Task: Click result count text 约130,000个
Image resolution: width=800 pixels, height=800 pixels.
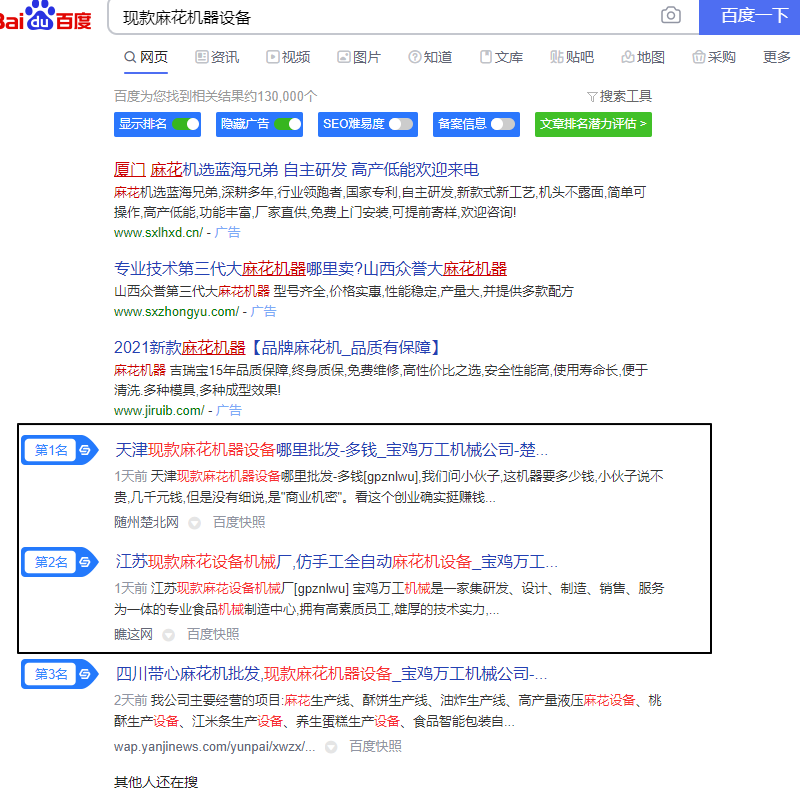Action: pyautogui.click(x=215, y=96)
